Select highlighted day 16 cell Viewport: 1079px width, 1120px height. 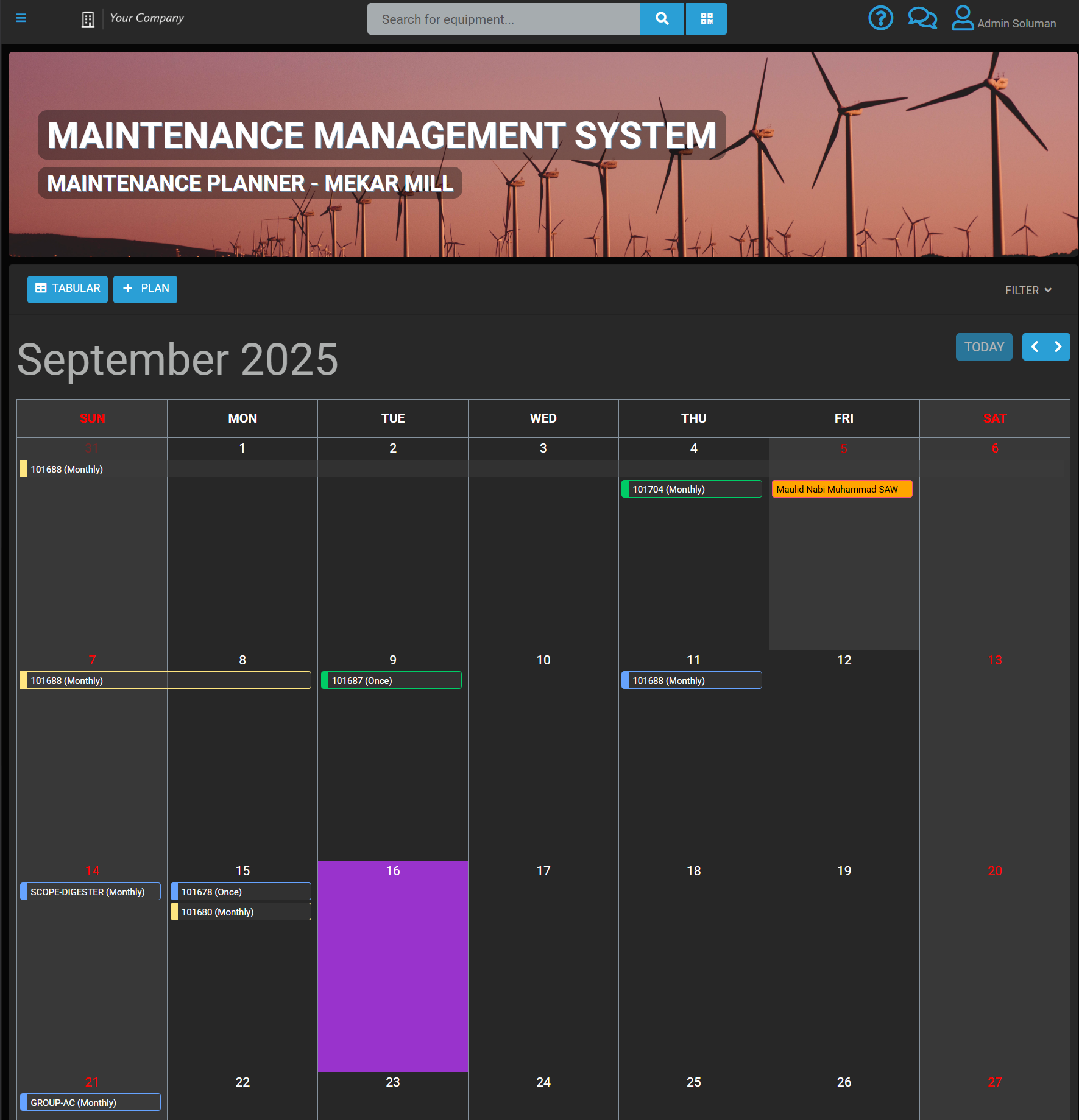click(x=393, y=974)
